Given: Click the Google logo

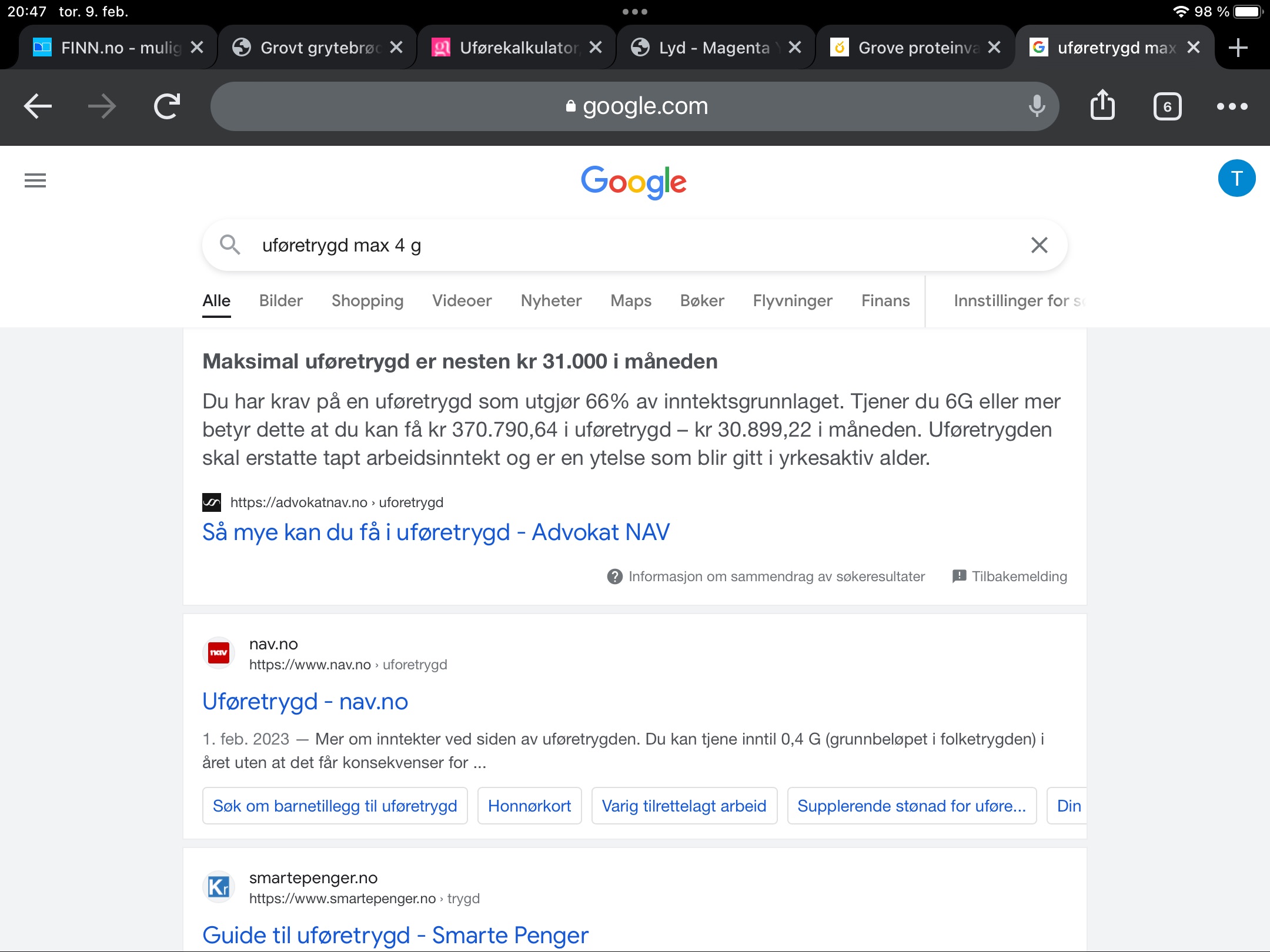Looking at the screenshot, I should point(634,182).
